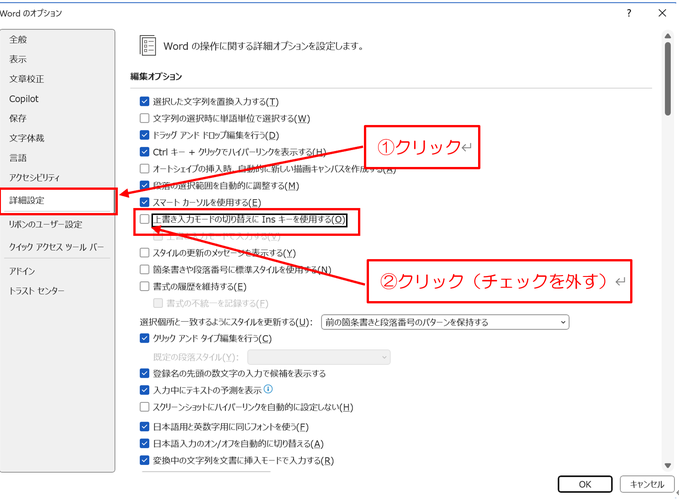Screen dimensions: 679x500
Task: Select the 保存 category
Action: [18, 118]
